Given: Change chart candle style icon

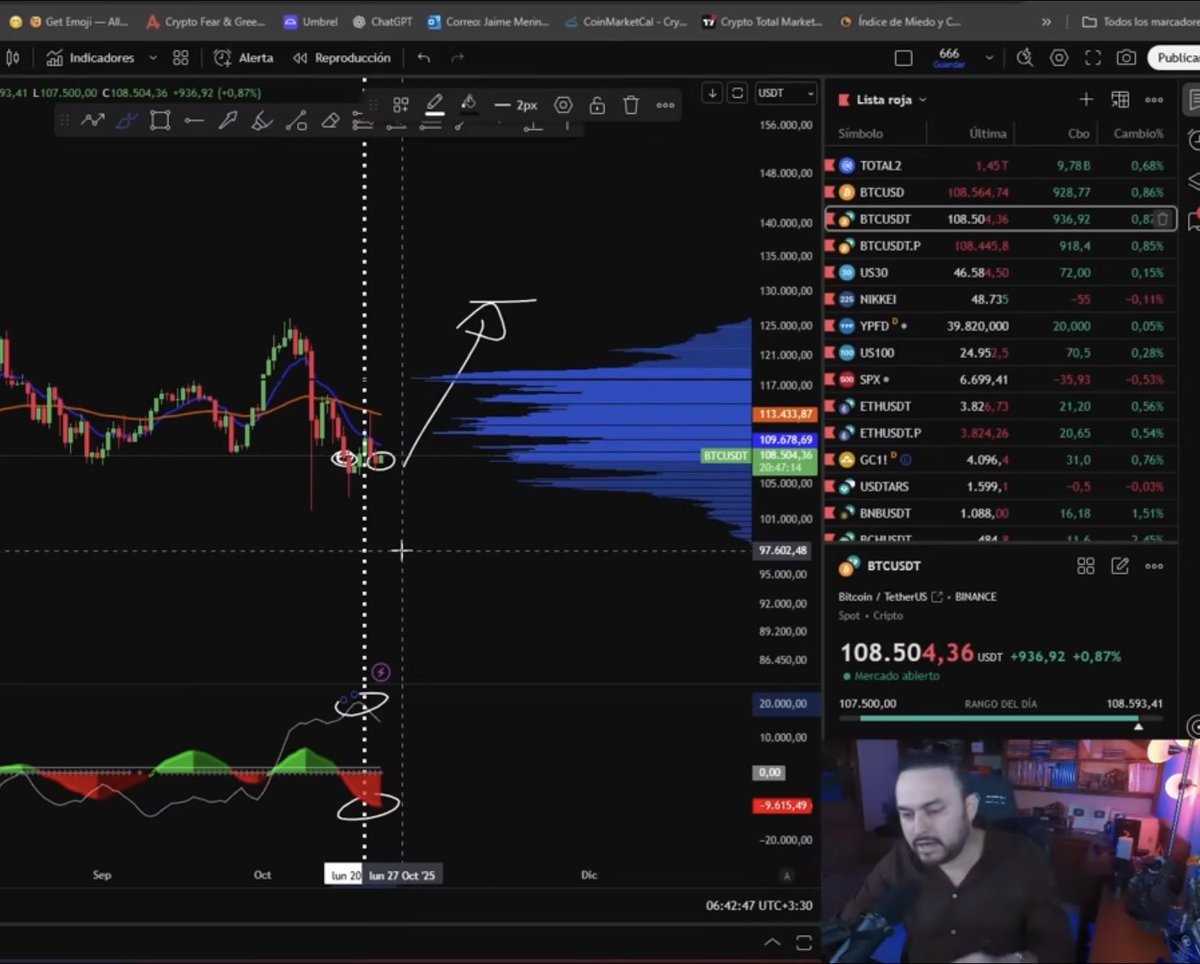Looking at the screenshot, I should (14, 58).
